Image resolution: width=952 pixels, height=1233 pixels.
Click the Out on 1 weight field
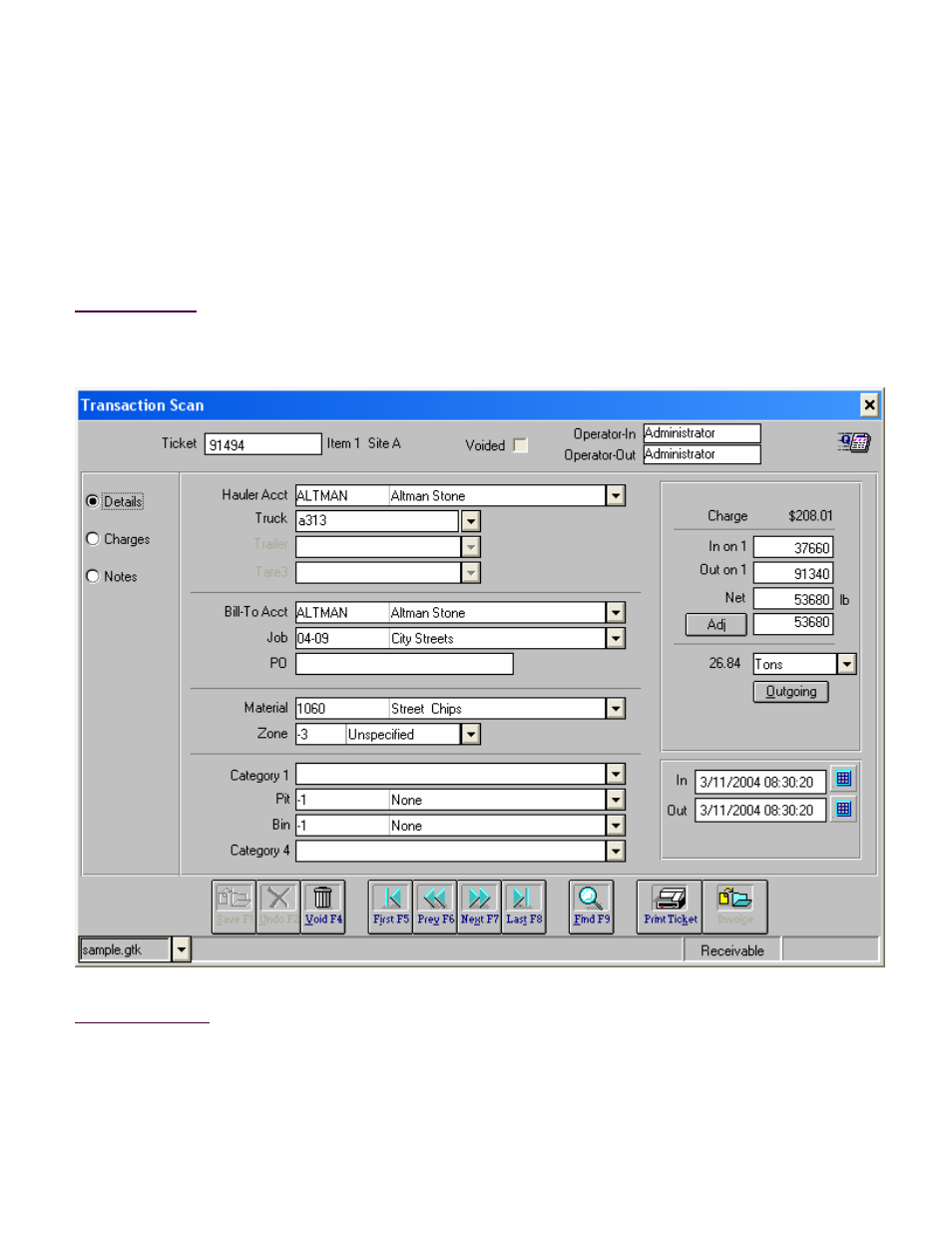coord(793,573)
